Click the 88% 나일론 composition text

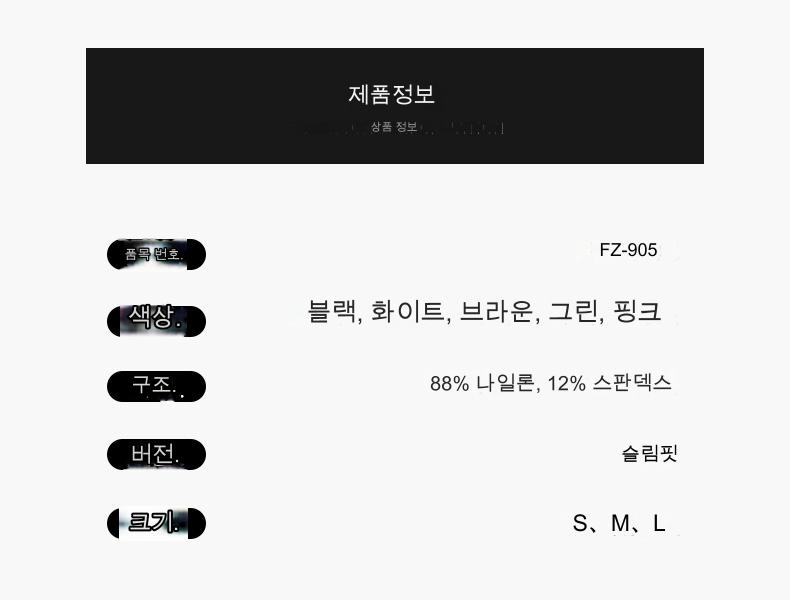point(485,383)
